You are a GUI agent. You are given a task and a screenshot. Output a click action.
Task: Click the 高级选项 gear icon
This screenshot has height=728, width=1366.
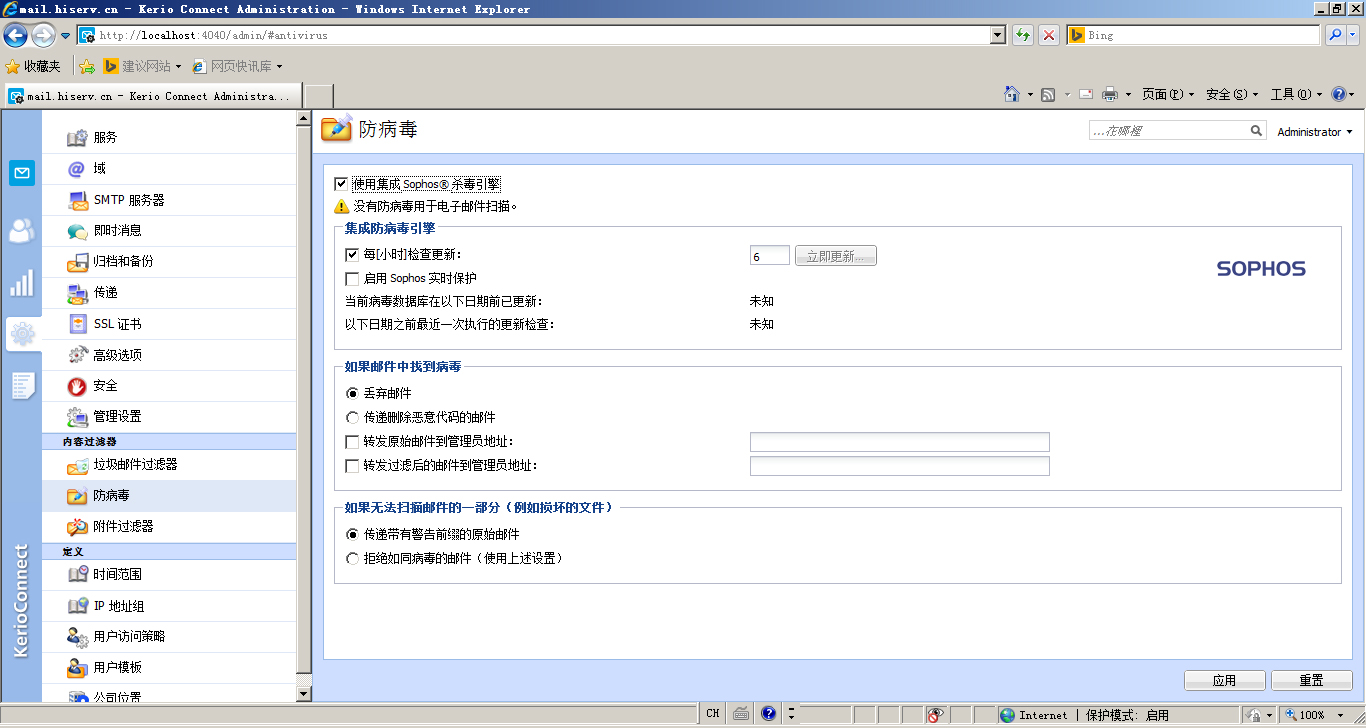click(77, 355)
